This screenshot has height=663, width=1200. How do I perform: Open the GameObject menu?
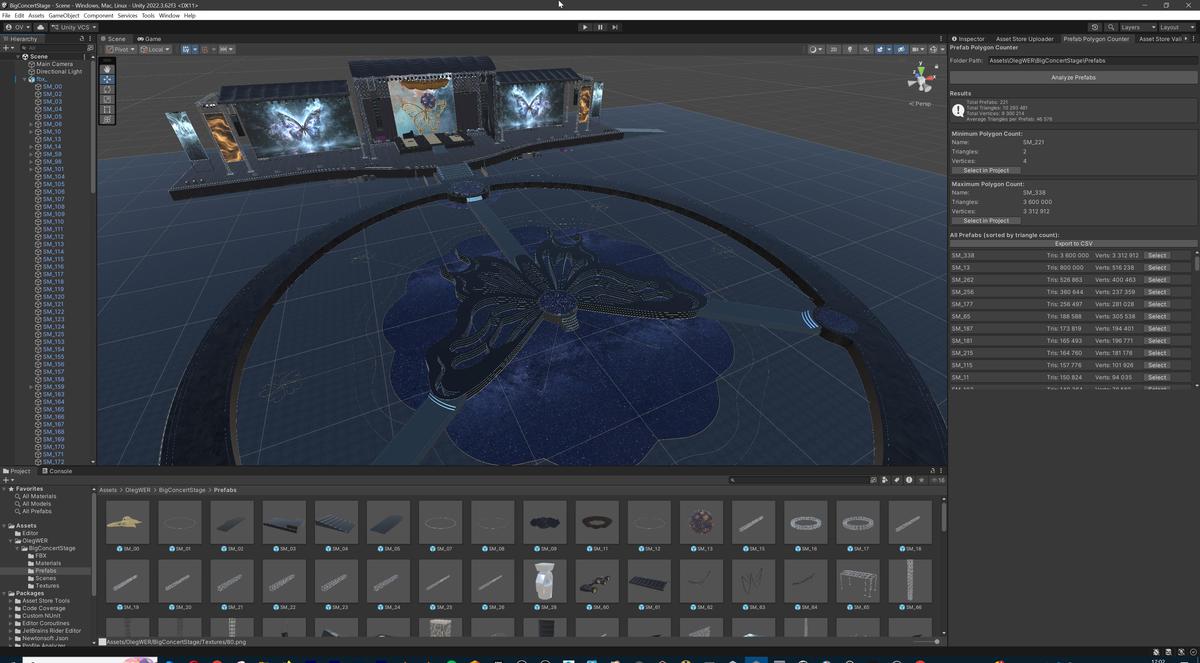click(64, 16)
